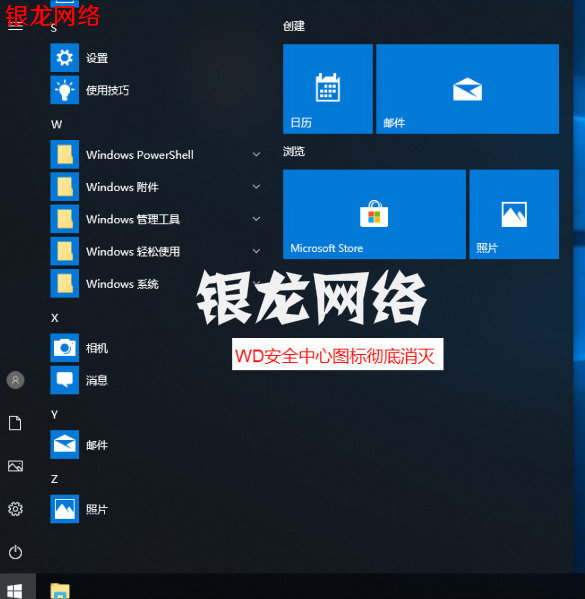Click the Windows Start button on taskbar

[x=15, y=589]
